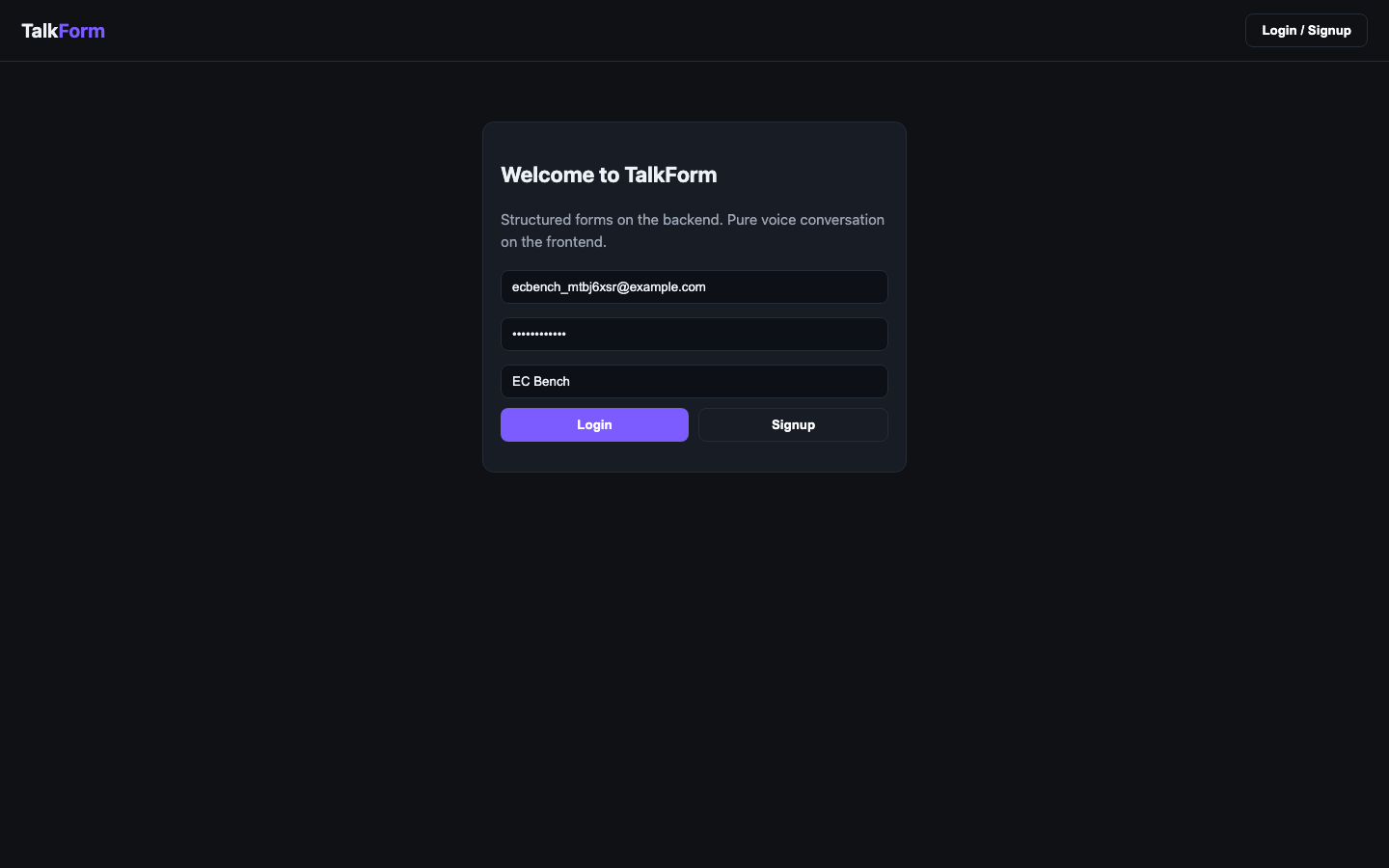Open the Login / Signup header button
The image size is (1389, 868).
coord(1306,31)
